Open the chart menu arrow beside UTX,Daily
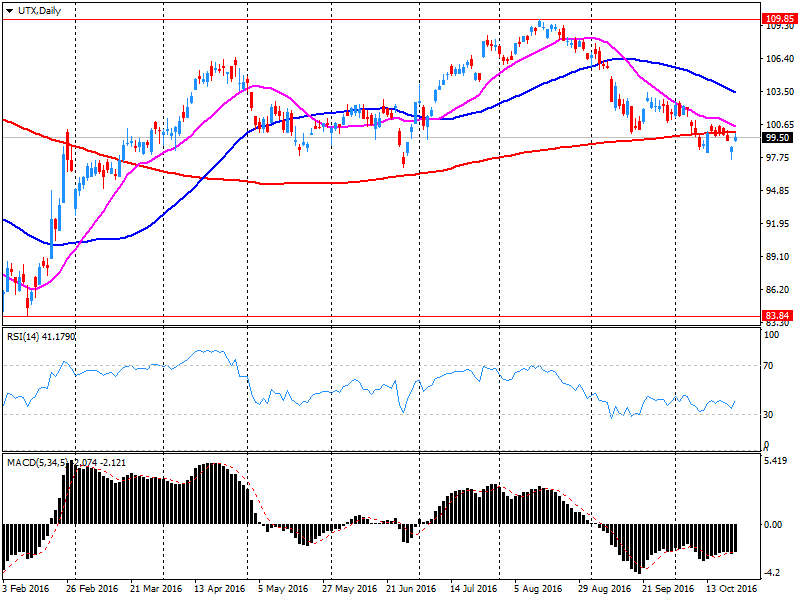Viewport: 800px width, 600px height. (x=9, y=11)
